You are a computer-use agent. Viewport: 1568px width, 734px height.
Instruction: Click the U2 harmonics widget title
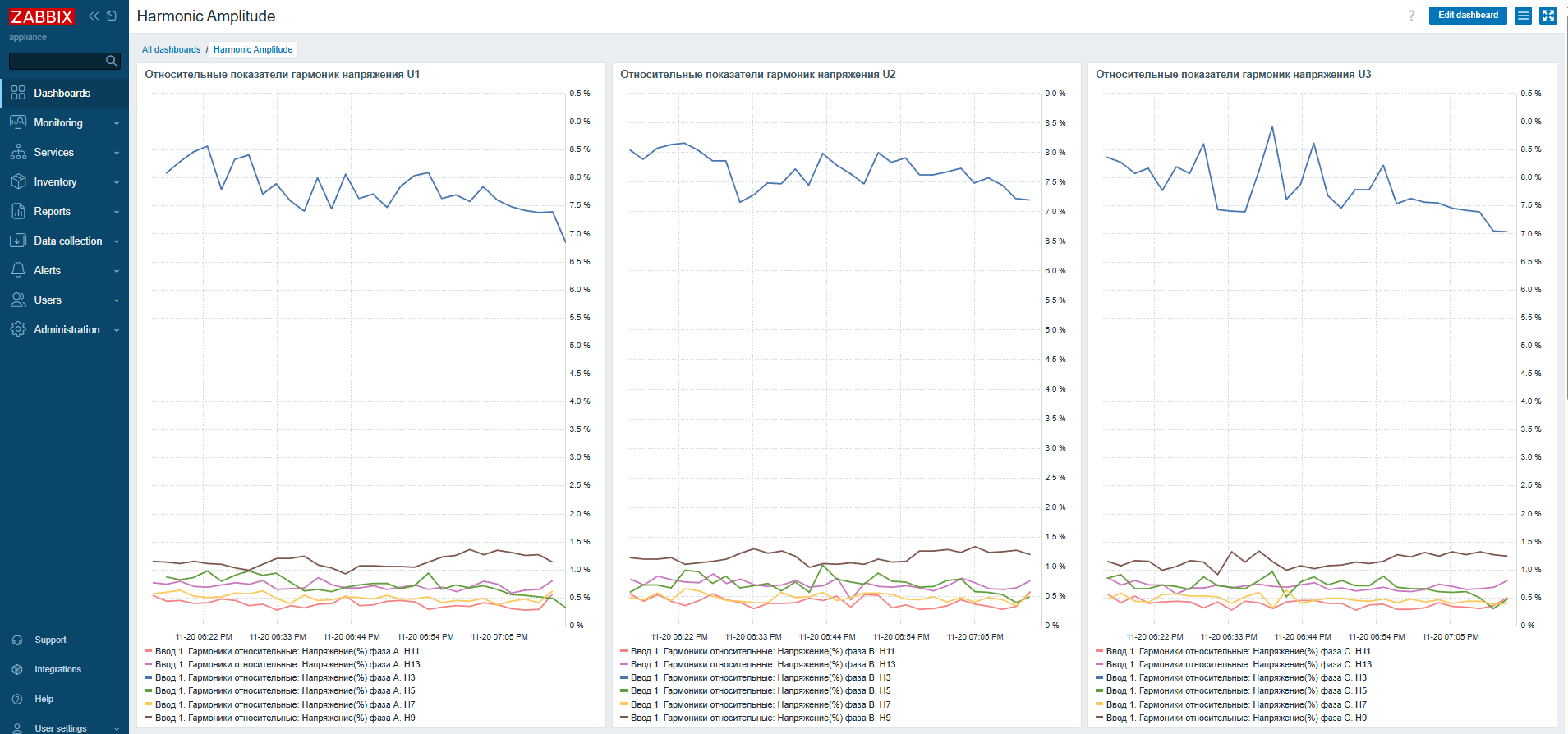pyautogui.click(x=758, y=75)
